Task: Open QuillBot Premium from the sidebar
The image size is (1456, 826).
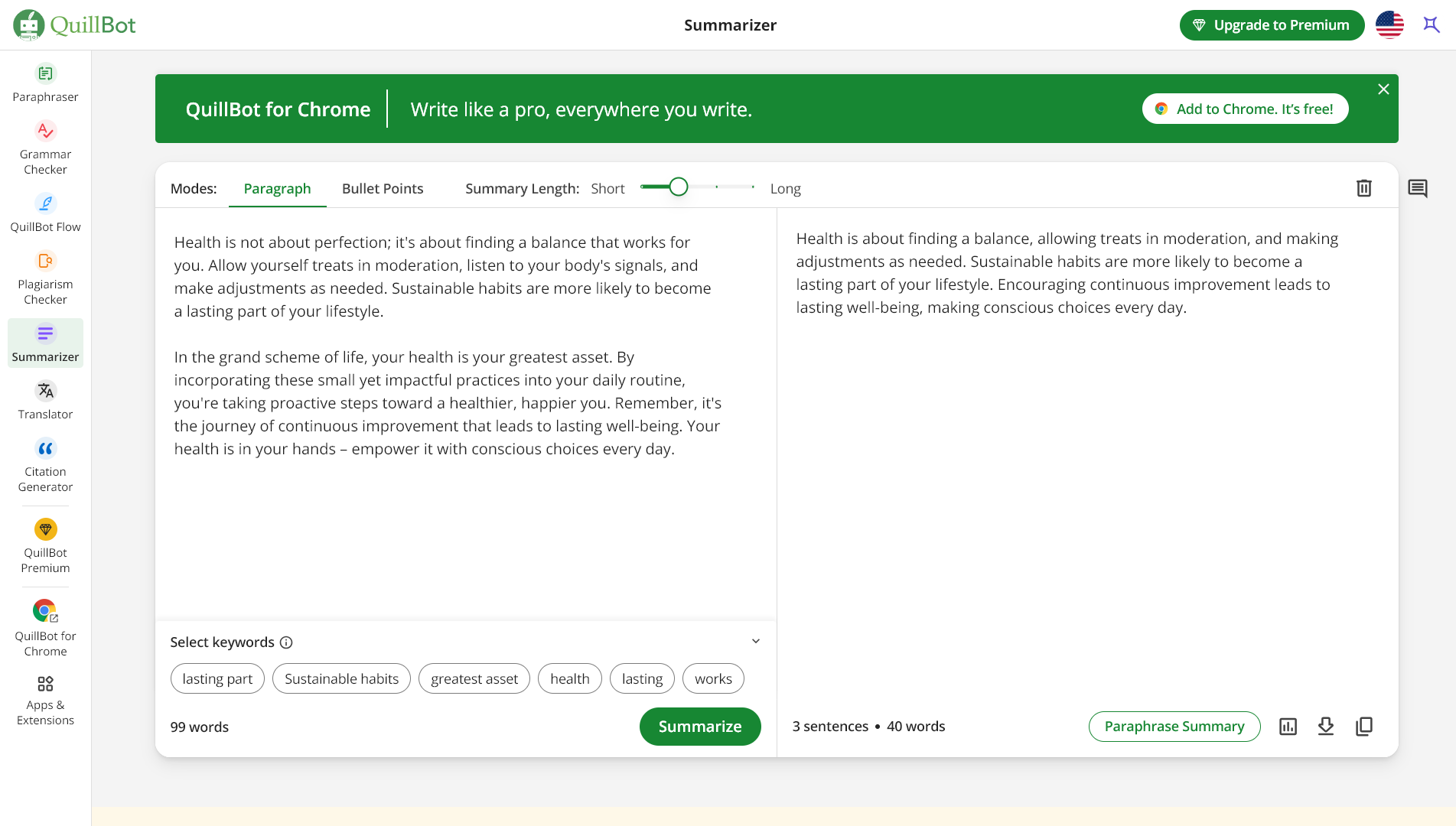Action: point(45,546)
